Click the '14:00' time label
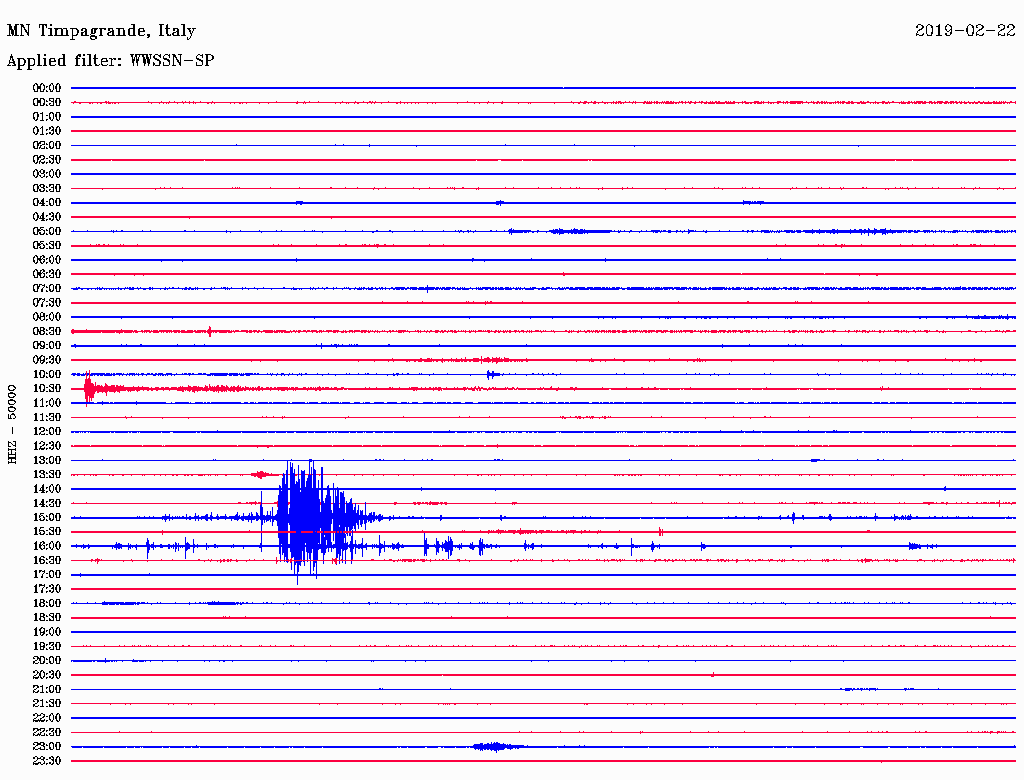The width and height of the screenshot is (1024, 780). (x=46, y=489)
